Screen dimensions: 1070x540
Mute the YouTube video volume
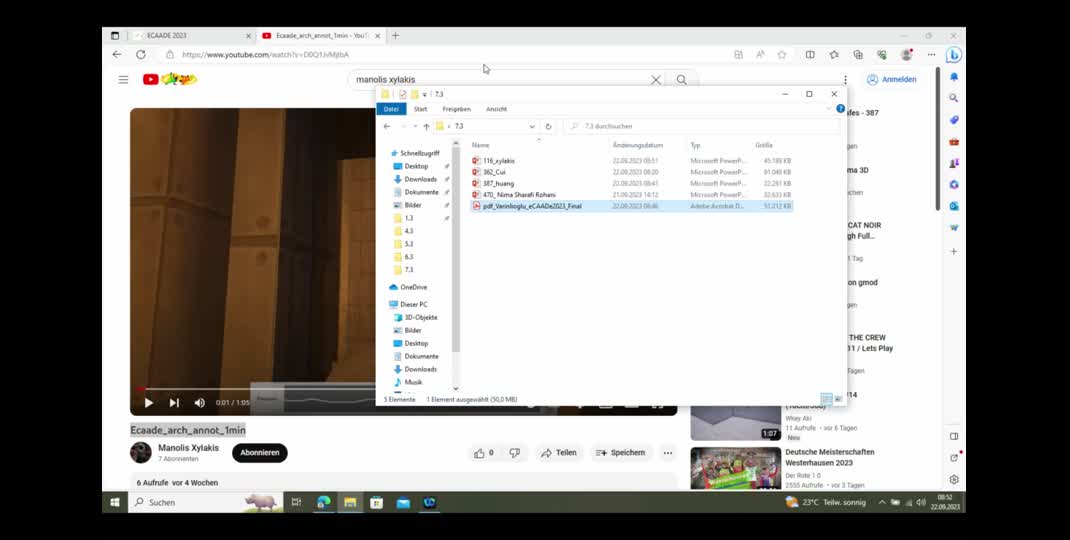click(x=199, y=403)
